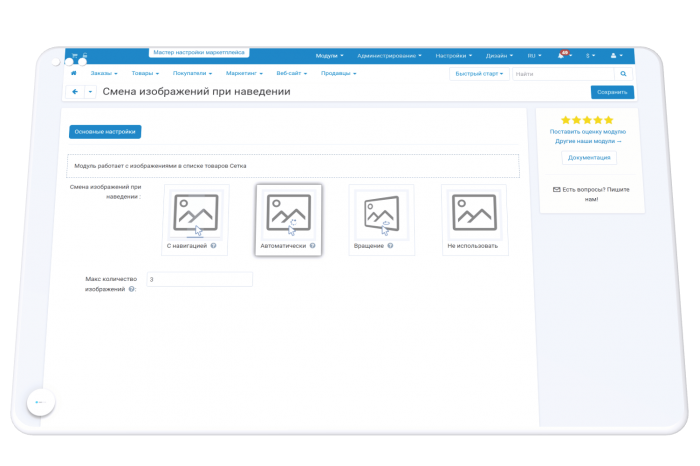
Task: Open the Маркетинг menu
Action: [x=244, y=73]
